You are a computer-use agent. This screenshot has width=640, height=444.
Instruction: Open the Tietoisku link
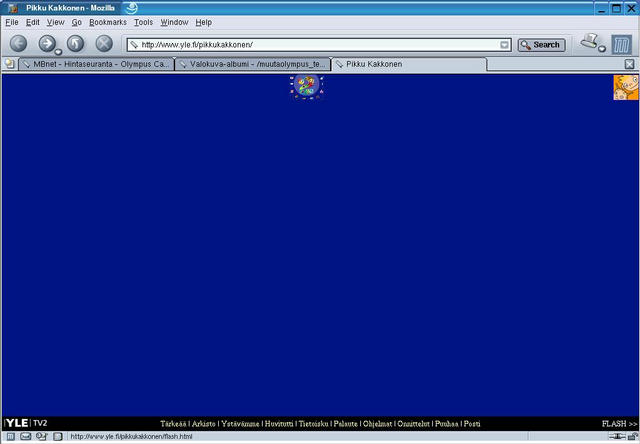tap(313, 424)
